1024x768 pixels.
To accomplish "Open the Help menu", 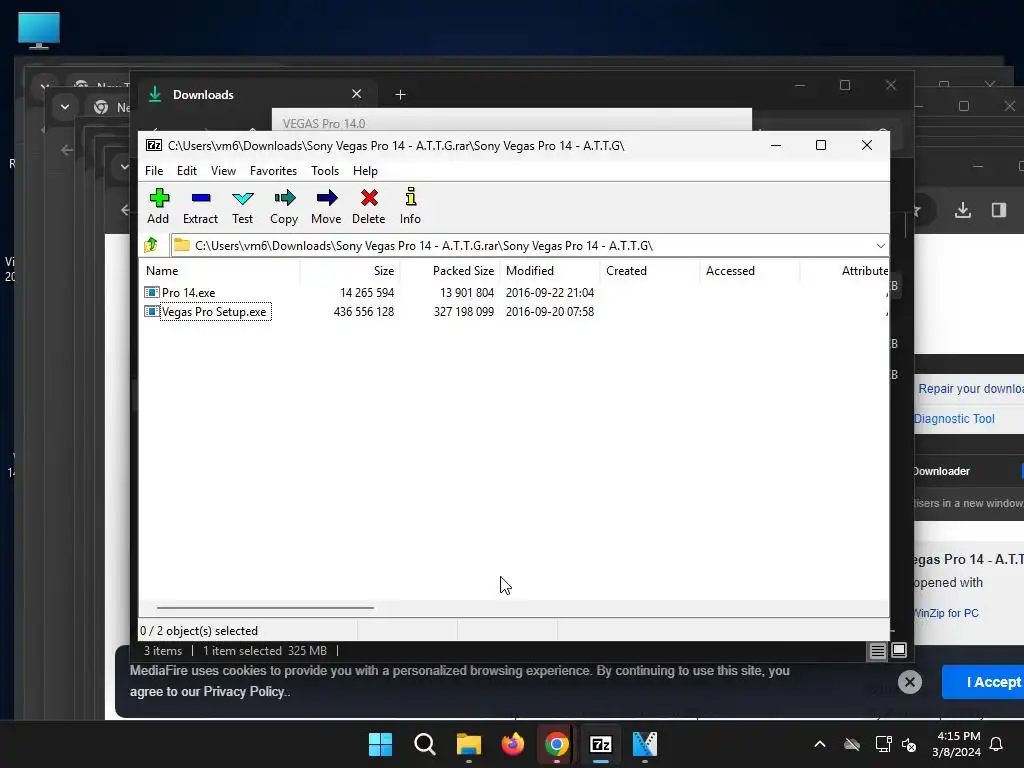I will click(x=365, y=170).
